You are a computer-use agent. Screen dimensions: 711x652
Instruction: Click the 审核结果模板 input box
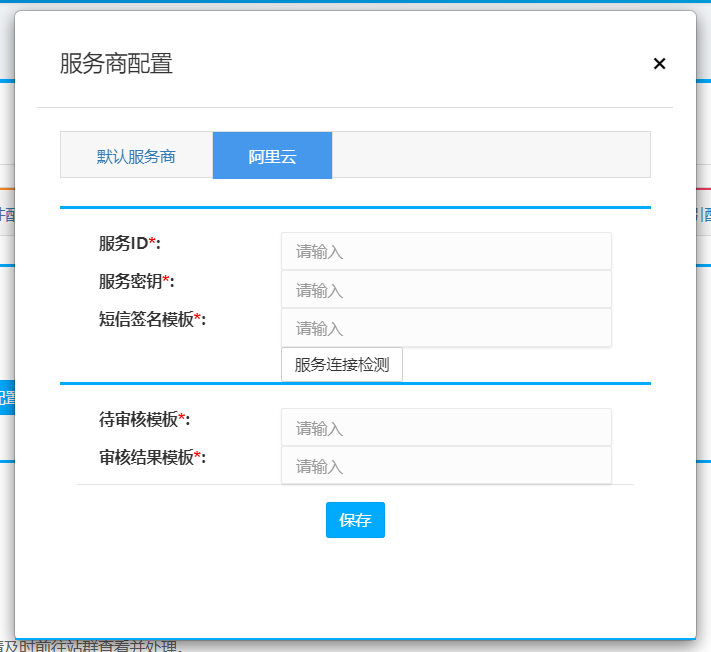445,466
